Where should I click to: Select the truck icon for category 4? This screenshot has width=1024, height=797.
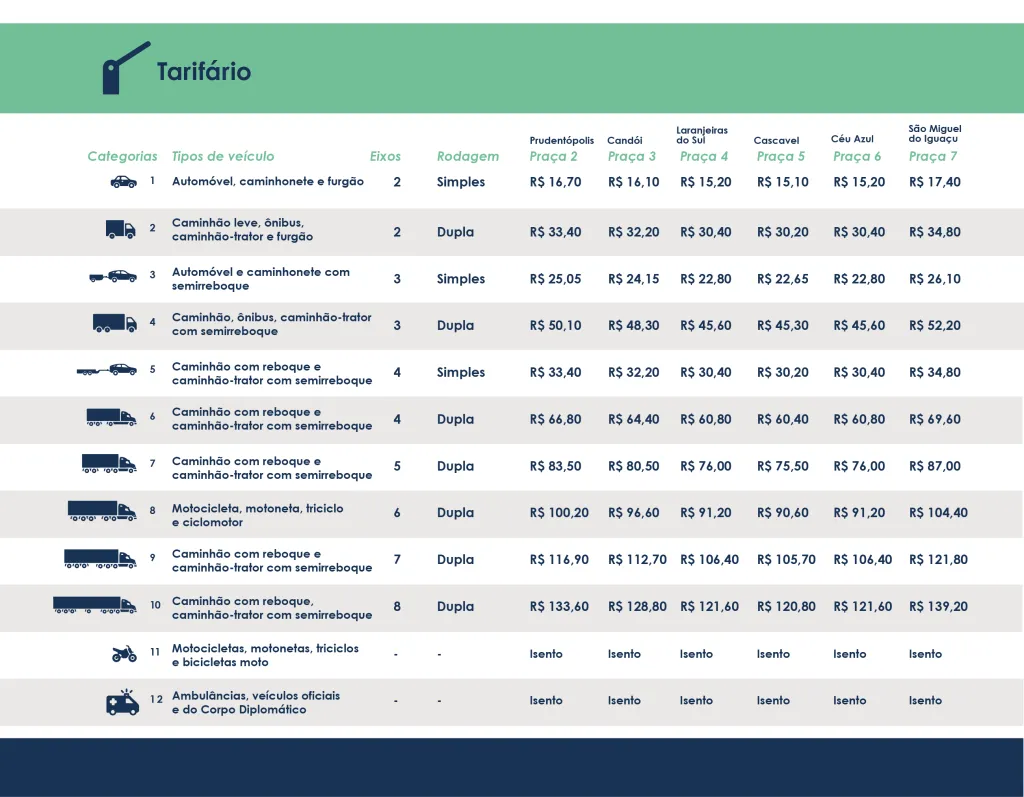(x=115, y=323)
